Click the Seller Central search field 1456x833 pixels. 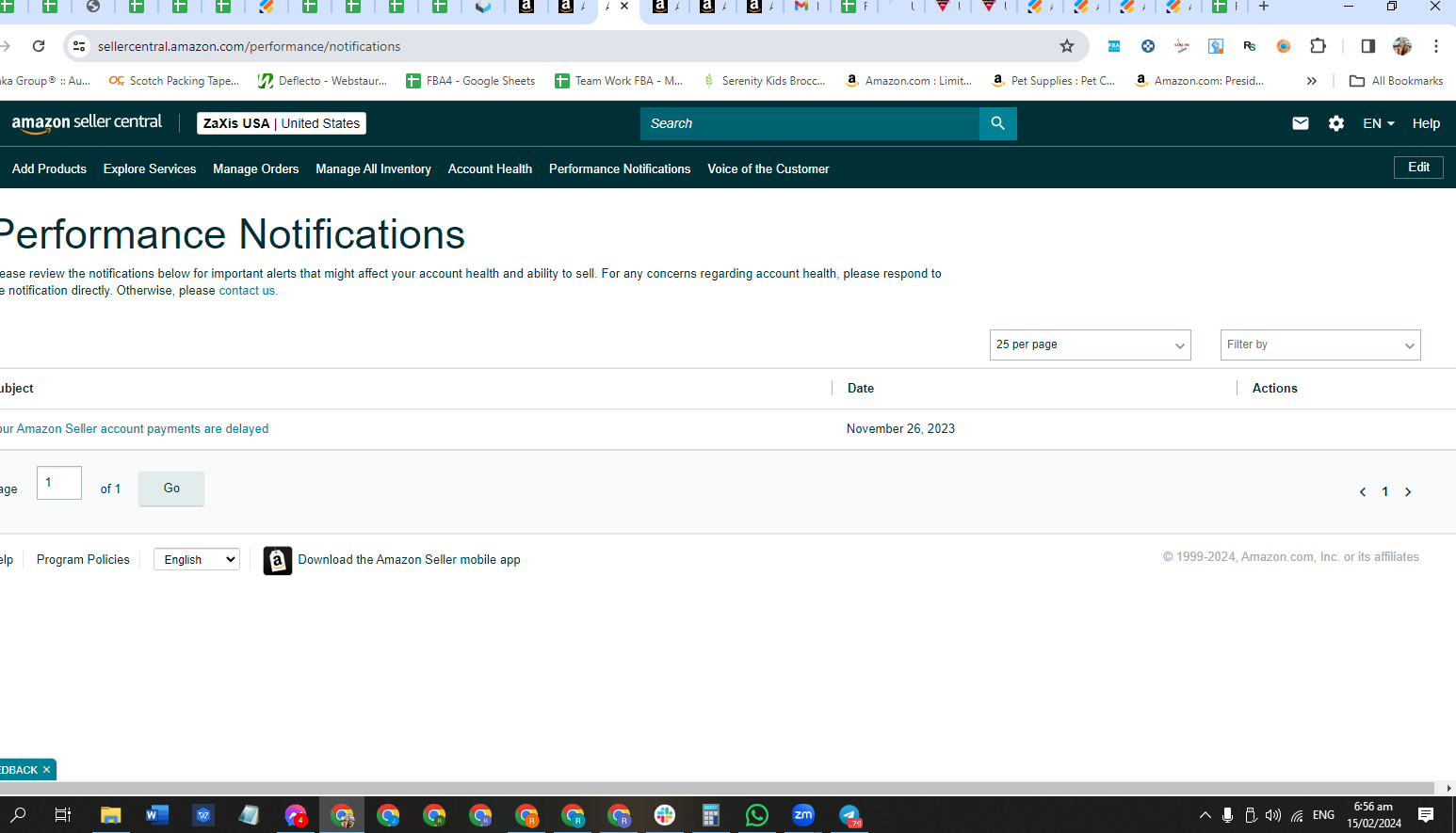pyautogui.click(x=810, y=123)
